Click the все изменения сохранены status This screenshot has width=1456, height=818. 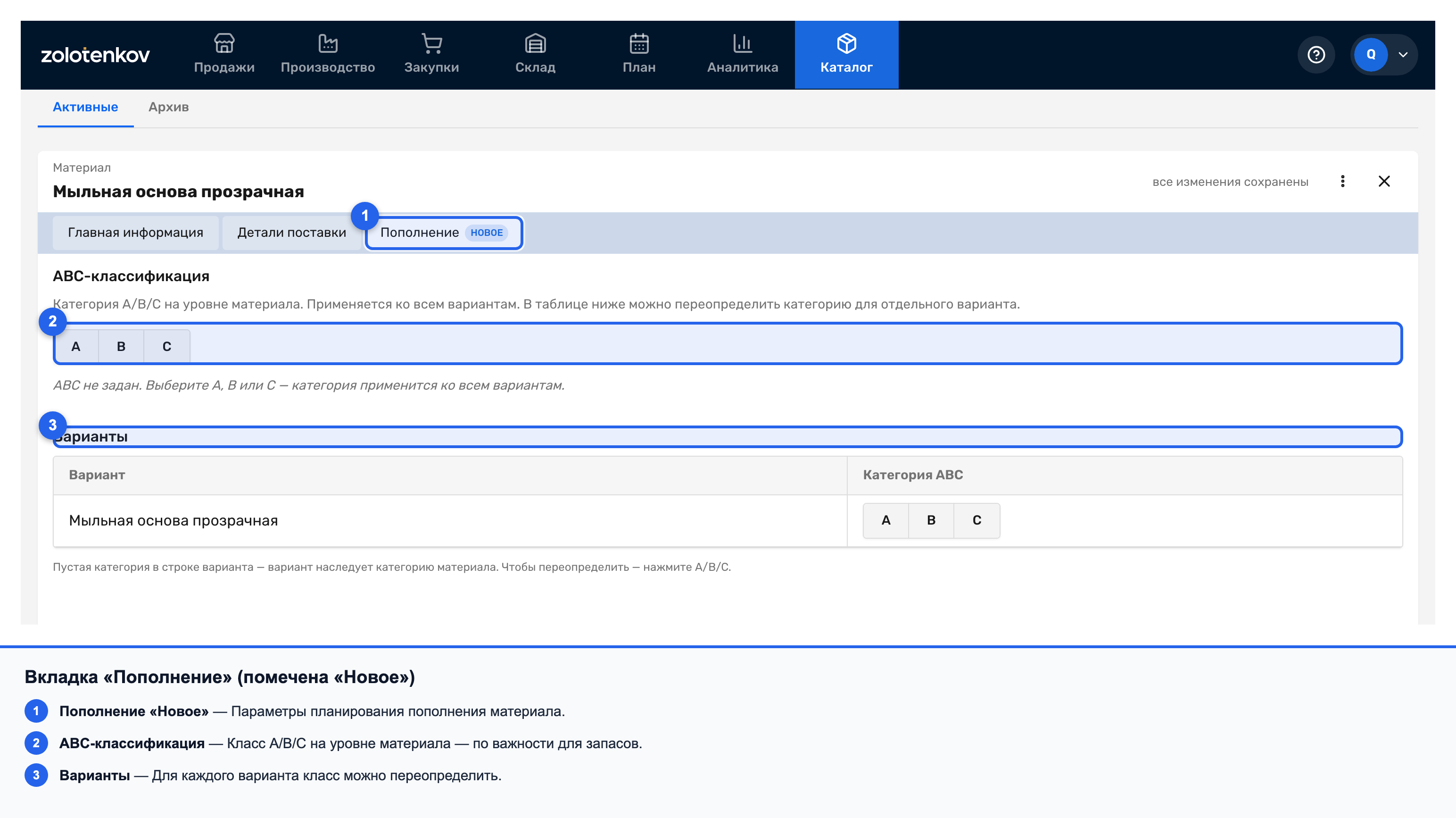1231,182
